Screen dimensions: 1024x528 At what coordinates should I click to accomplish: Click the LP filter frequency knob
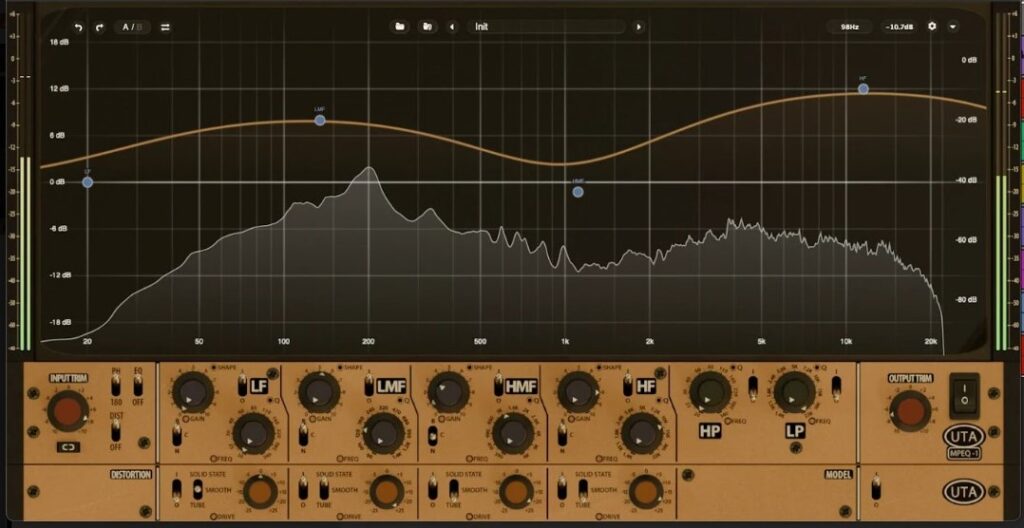[x=794, y=392]
